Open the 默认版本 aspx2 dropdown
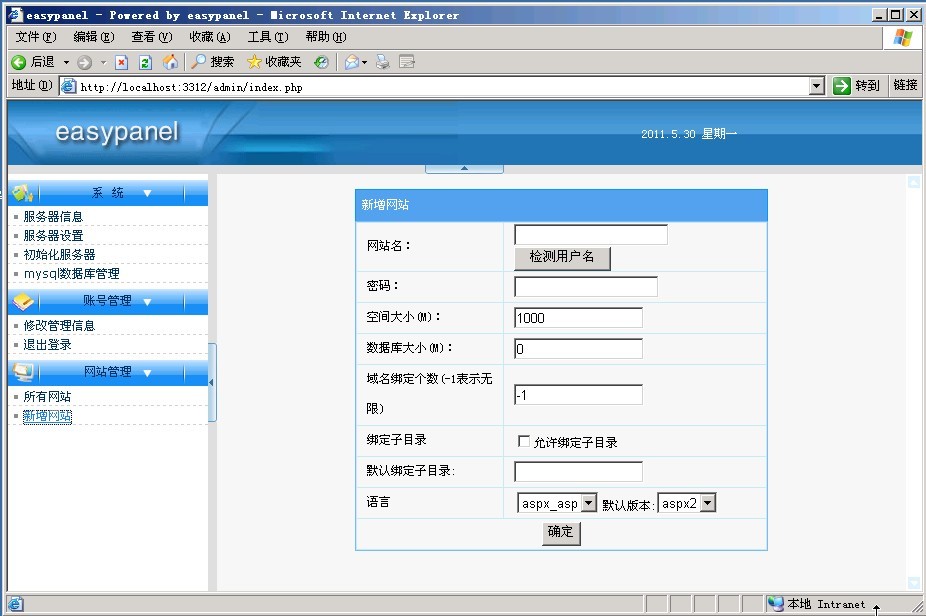This screenshot has width=926, height=616. click(707, 503)
